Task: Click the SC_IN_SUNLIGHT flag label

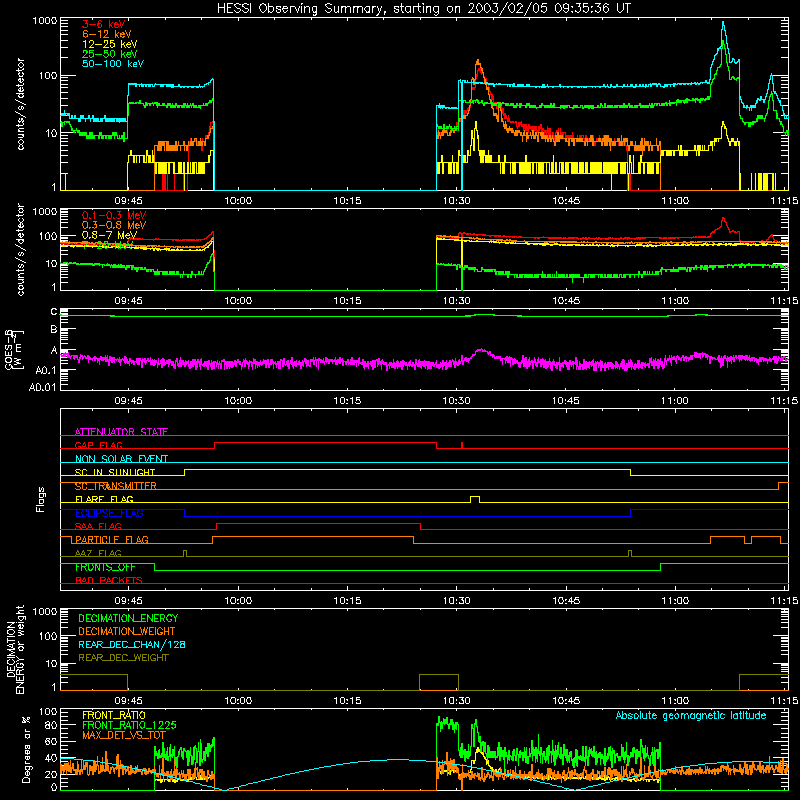Action: tap(114, 472)
